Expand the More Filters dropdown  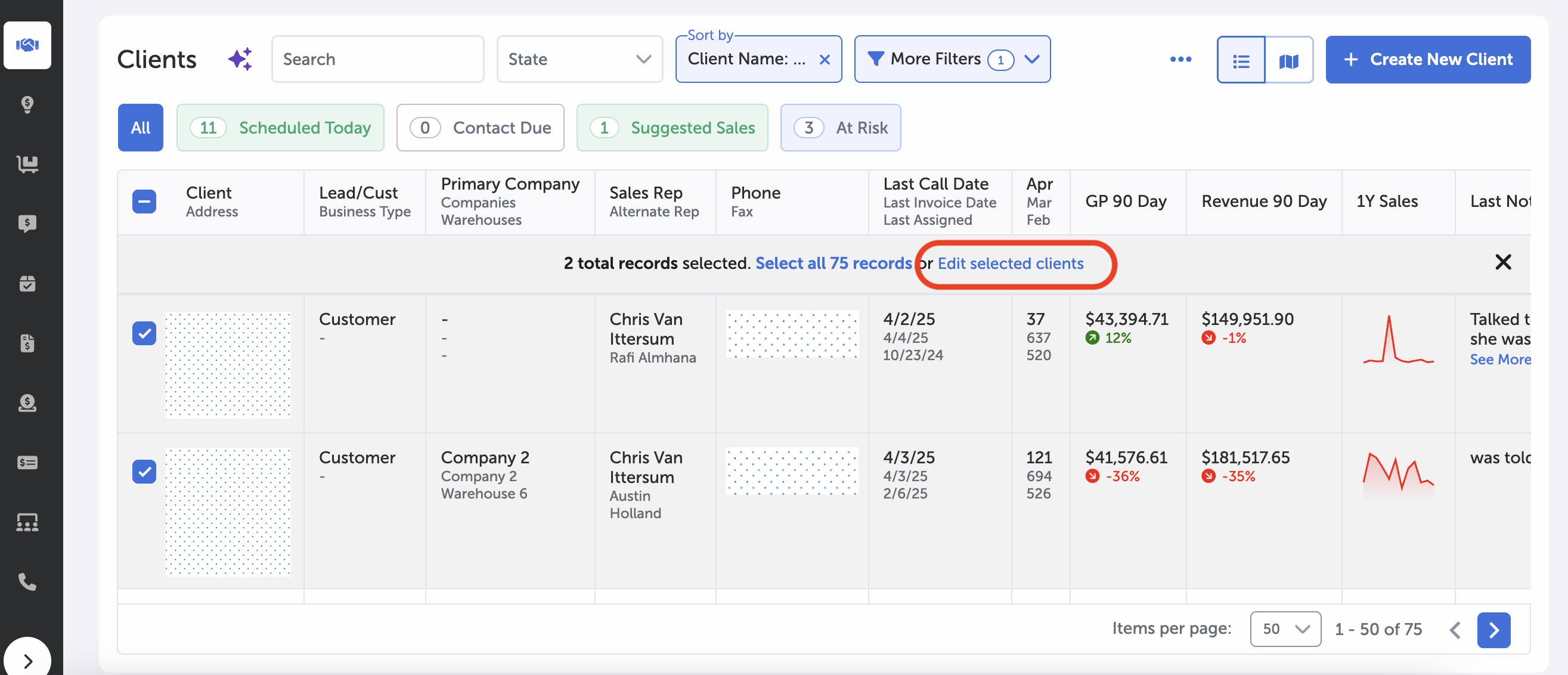(x=952, y=59)
